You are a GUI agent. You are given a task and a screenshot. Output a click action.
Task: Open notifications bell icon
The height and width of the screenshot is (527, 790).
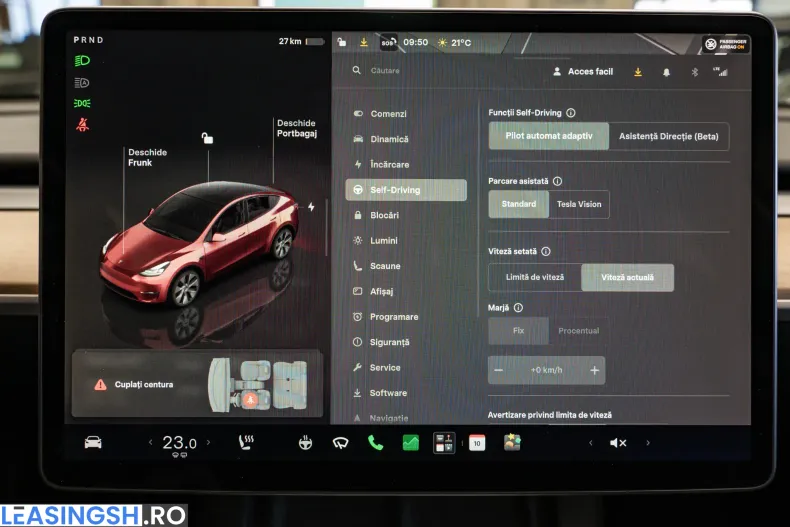(x=666, y=73)
